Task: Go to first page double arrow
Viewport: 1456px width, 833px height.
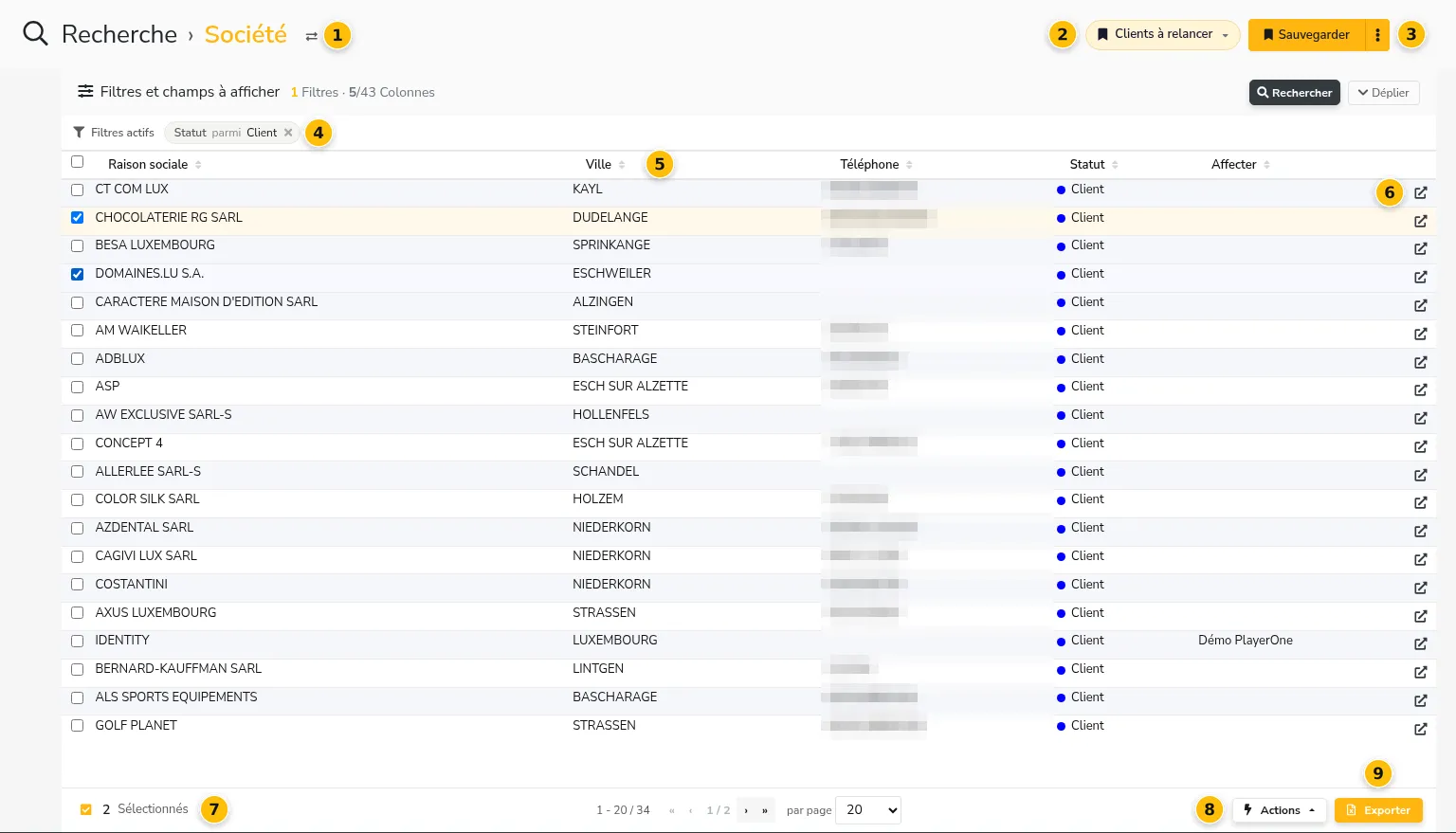Action: 672,810
